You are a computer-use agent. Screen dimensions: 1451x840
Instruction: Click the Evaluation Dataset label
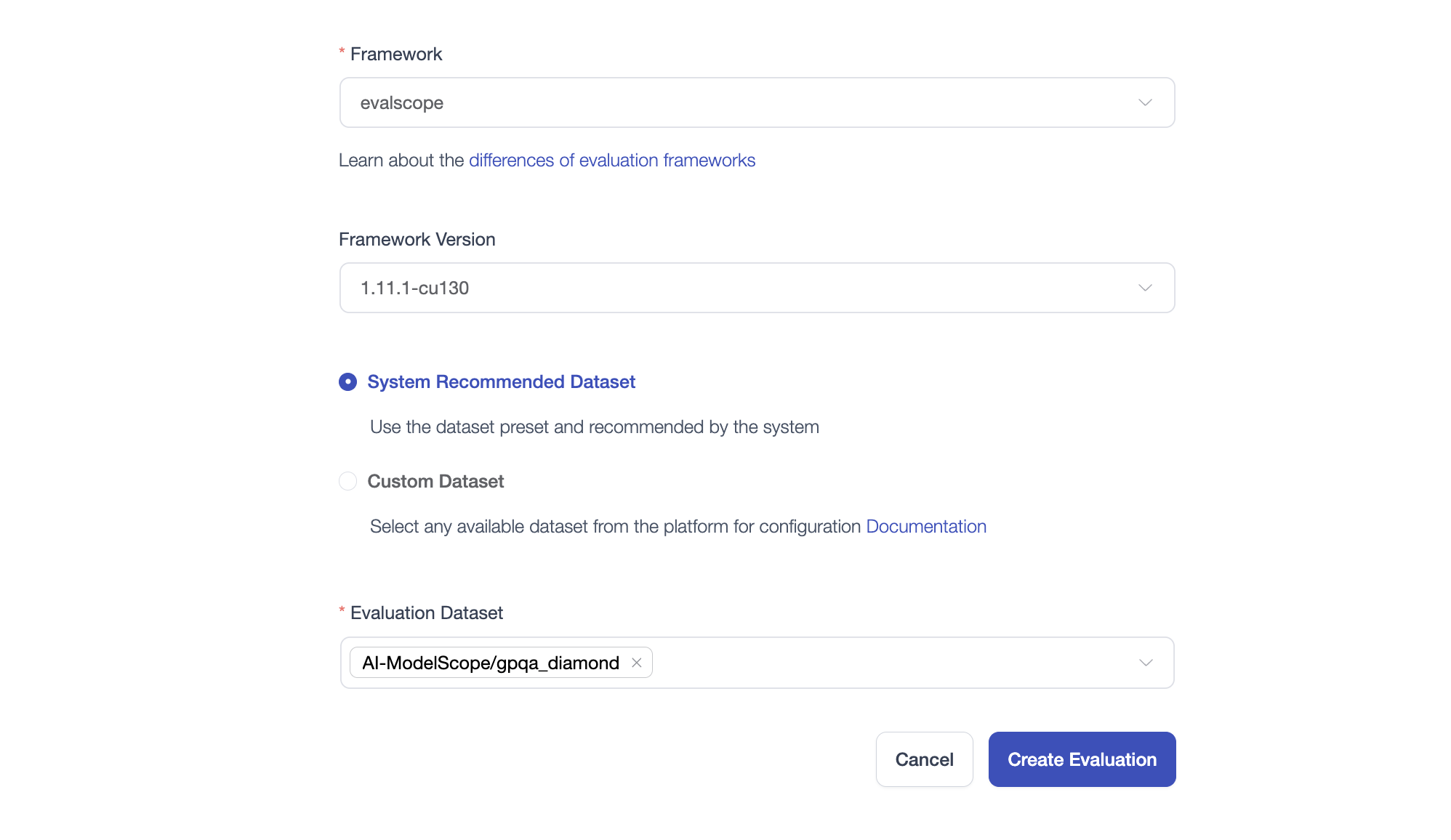coord(427,613)
